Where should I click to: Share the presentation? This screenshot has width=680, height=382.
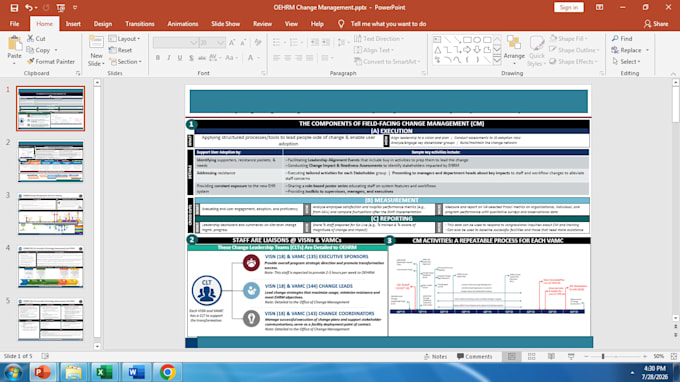tap(656, 24)
